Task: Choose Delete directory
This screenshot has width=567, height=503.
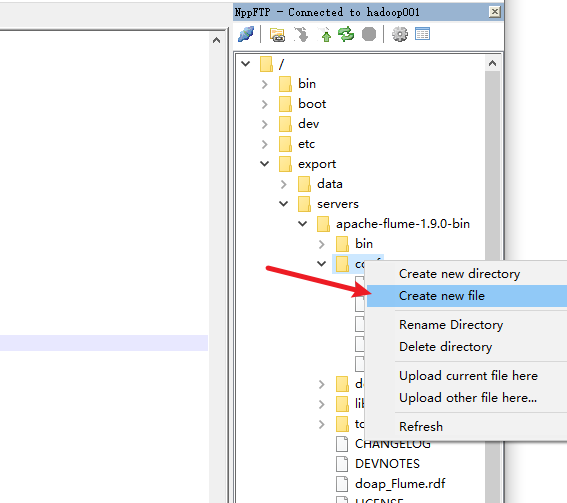Action: coord(446,347)
